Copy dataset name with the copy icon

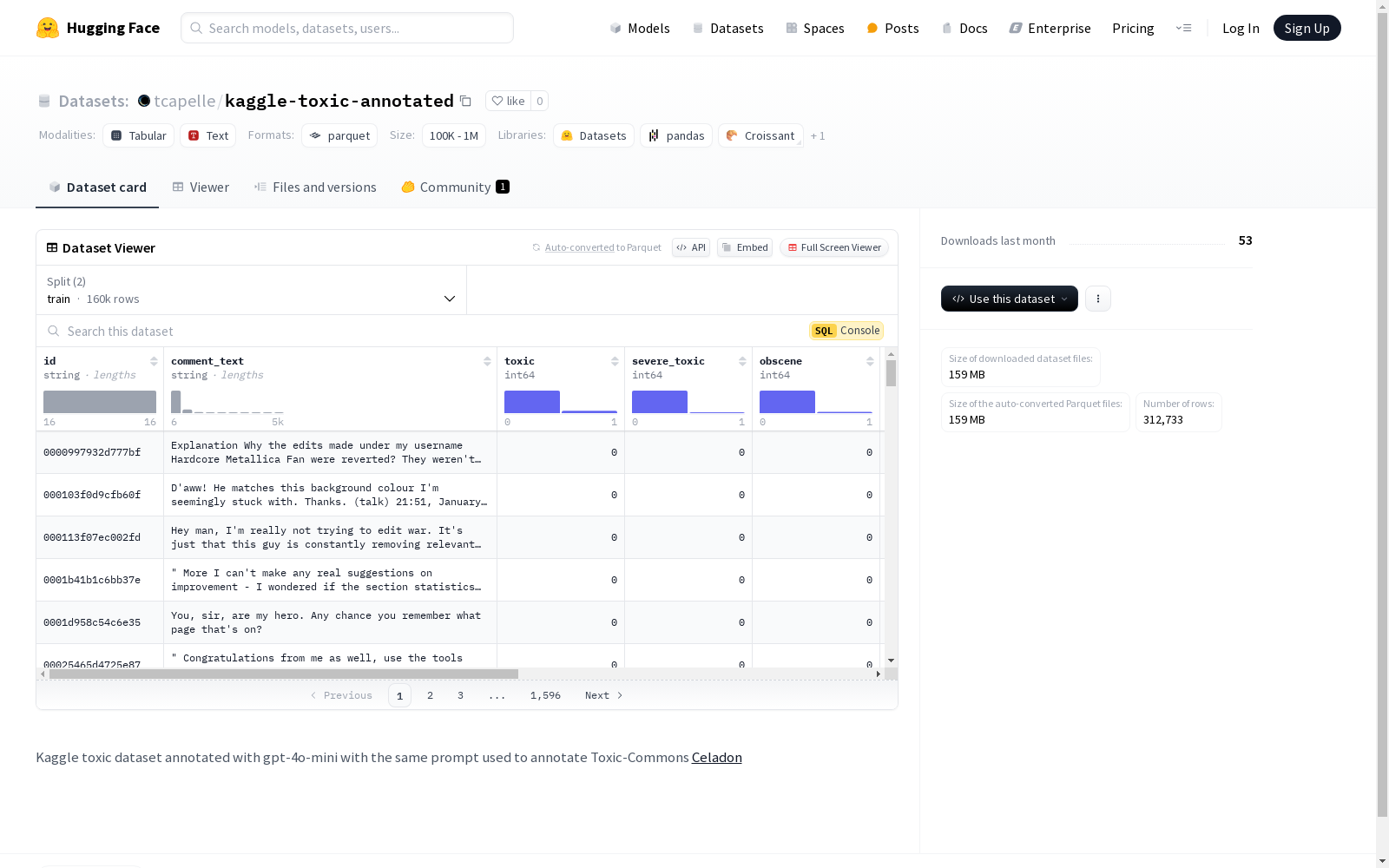465,101
